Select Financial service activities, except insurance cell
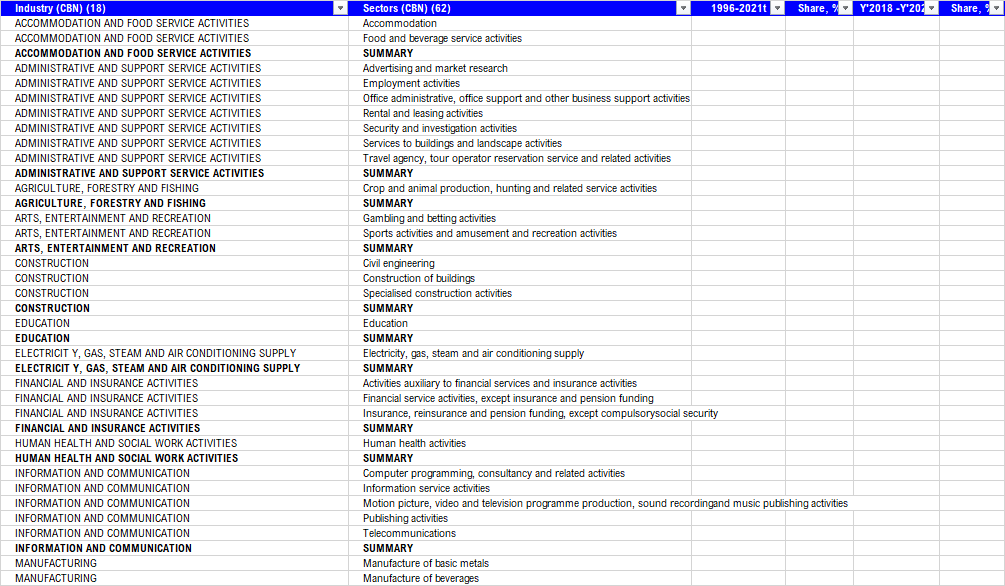Viewport: 1005px width, 586px height. (x=520, y=398)
